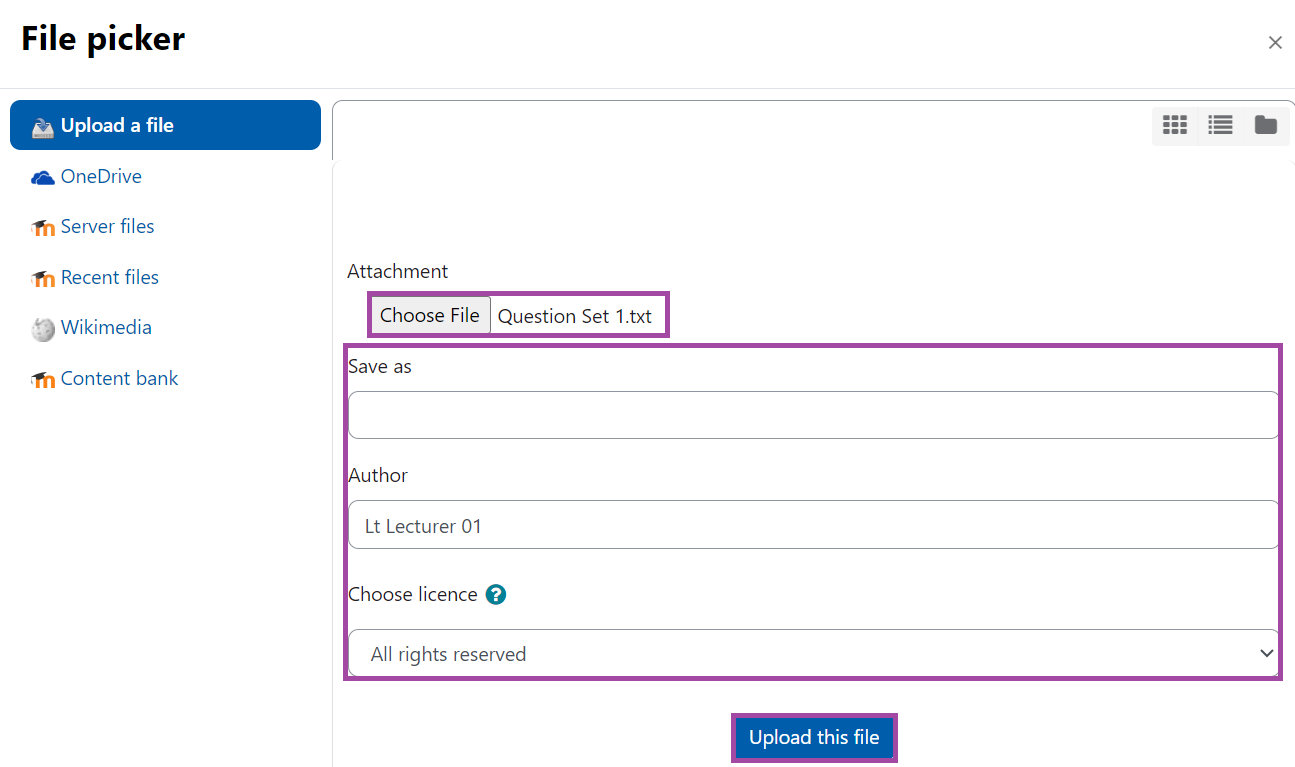Click the Author label
Image resolution: width=1295 pixels, height=767 pixels.
[378, 476]
